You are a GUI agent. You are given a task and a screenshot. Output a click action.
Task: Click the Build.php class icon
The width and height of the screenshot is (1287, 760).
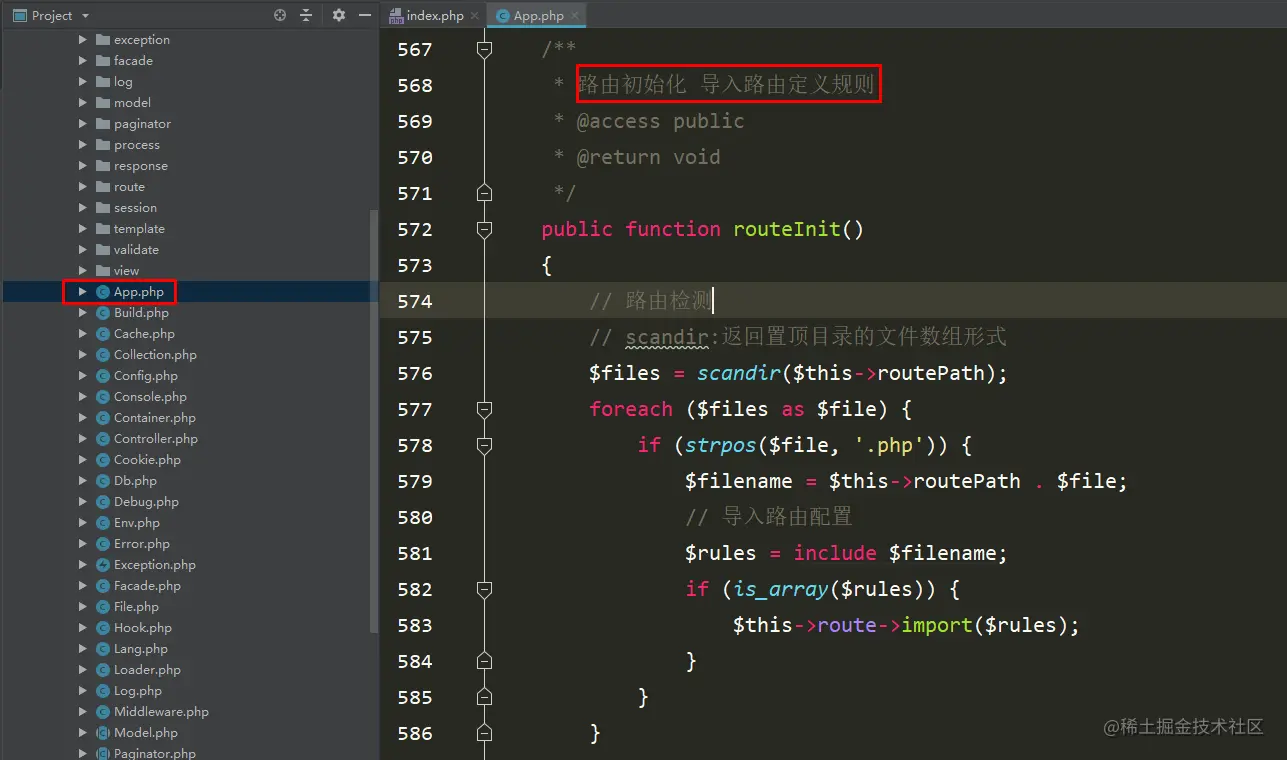point(103,313)
